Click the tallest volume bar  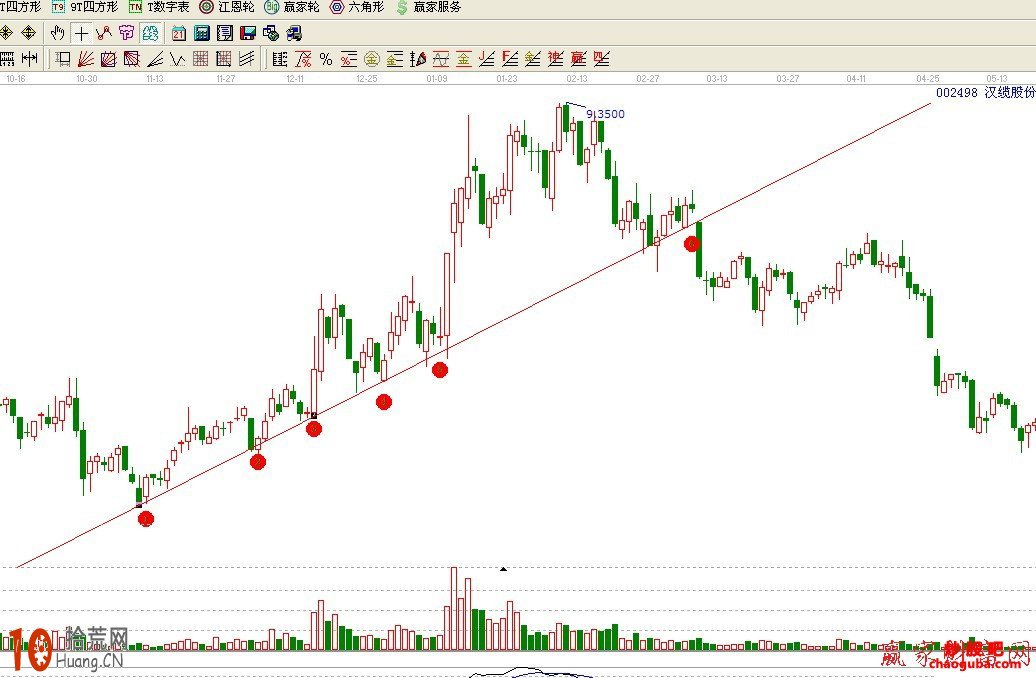454,609
